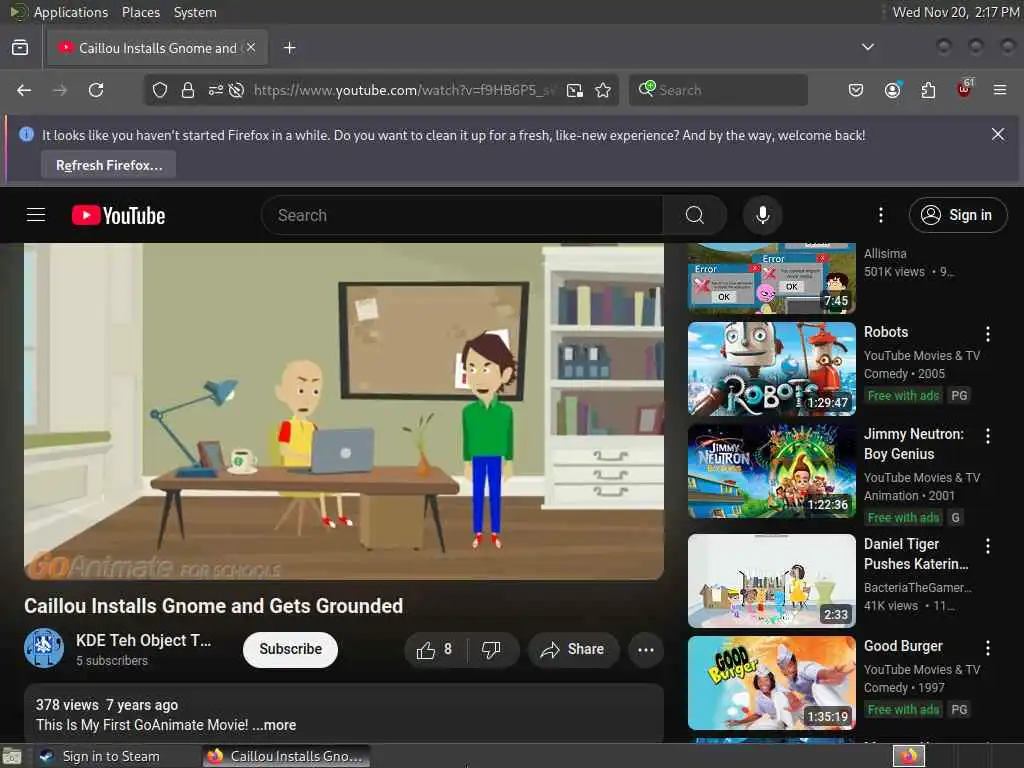The width and height of the screenshot is (1024, 768).
Task: Bookmark this page with the star icon
Action: pyautogui.click(x=603, y=90)
